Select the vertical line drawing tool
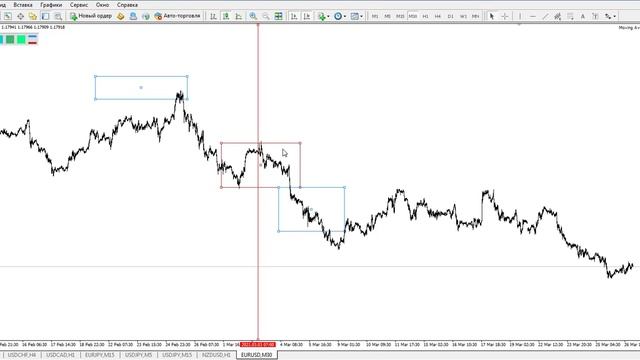The width and height of the screenshot is (640, 360). (520, 16)
